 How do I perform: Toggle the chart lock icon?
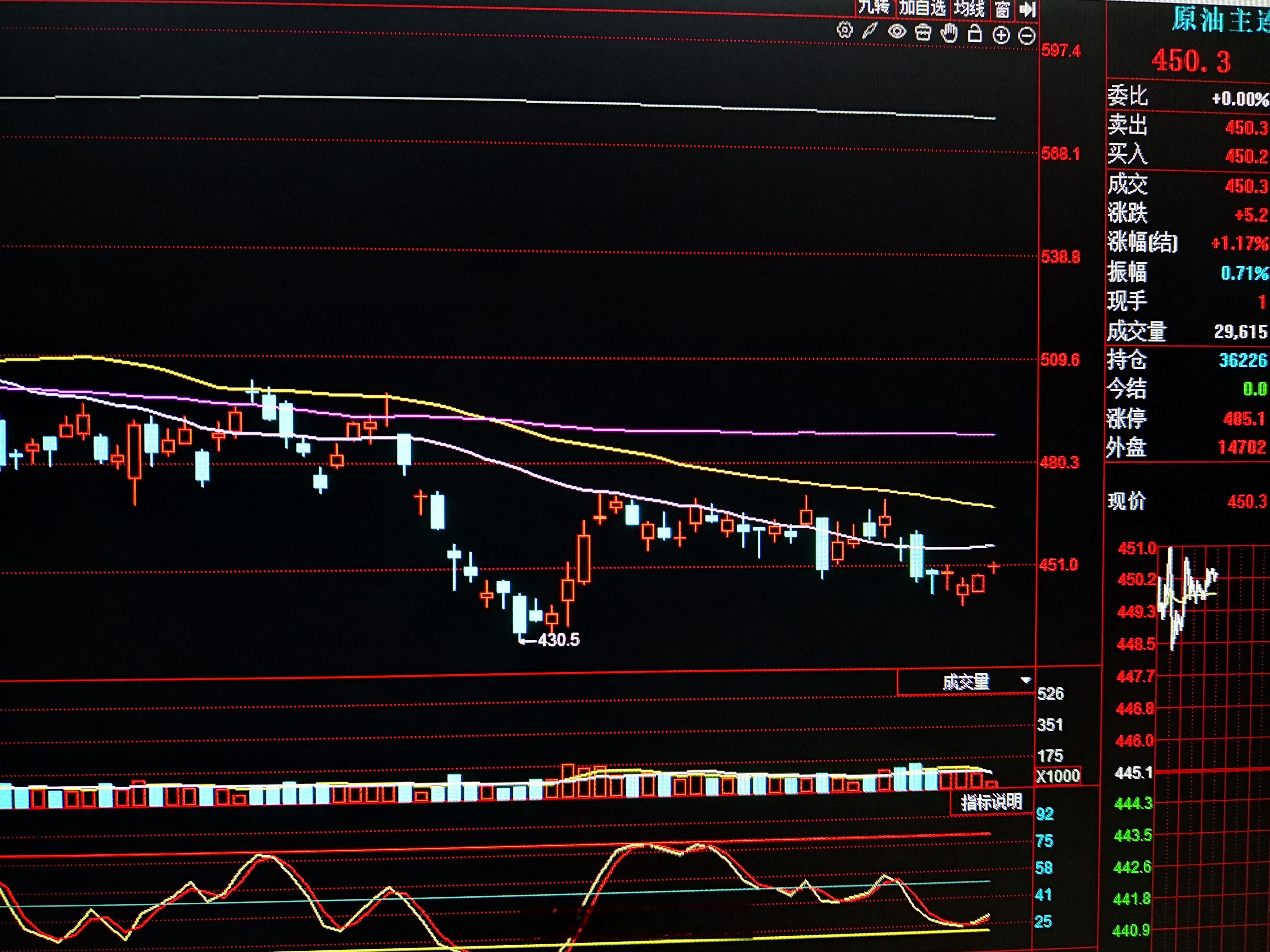pyautogui.click(x=975, y=35)
